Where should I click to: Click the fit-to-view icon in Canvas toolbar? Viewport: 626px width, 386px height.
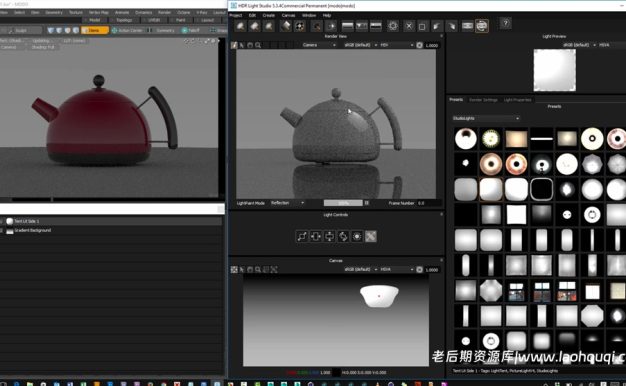(274, 269)
